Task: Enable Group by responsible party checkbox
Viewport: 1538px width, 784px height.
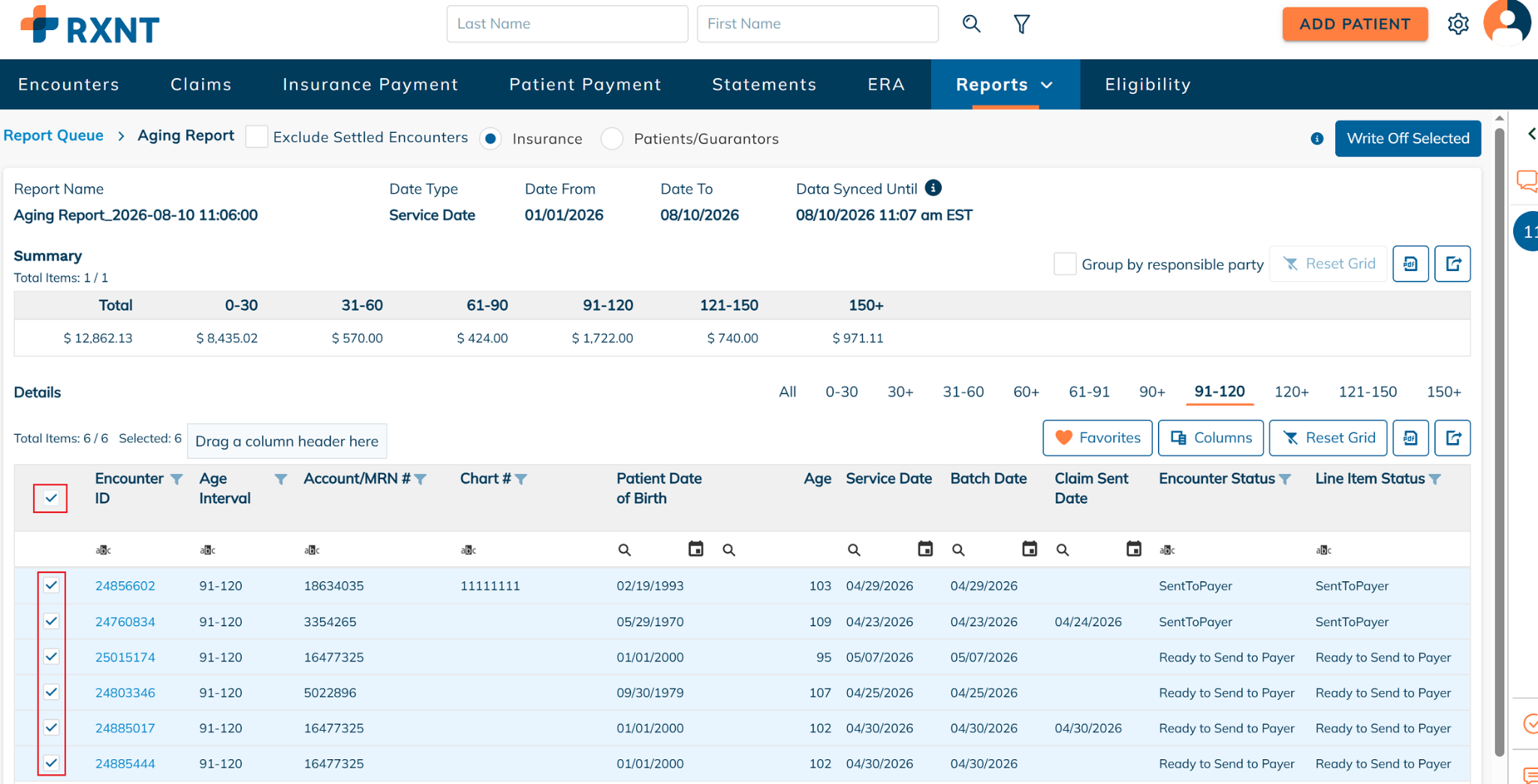Action: [1065, 264]
